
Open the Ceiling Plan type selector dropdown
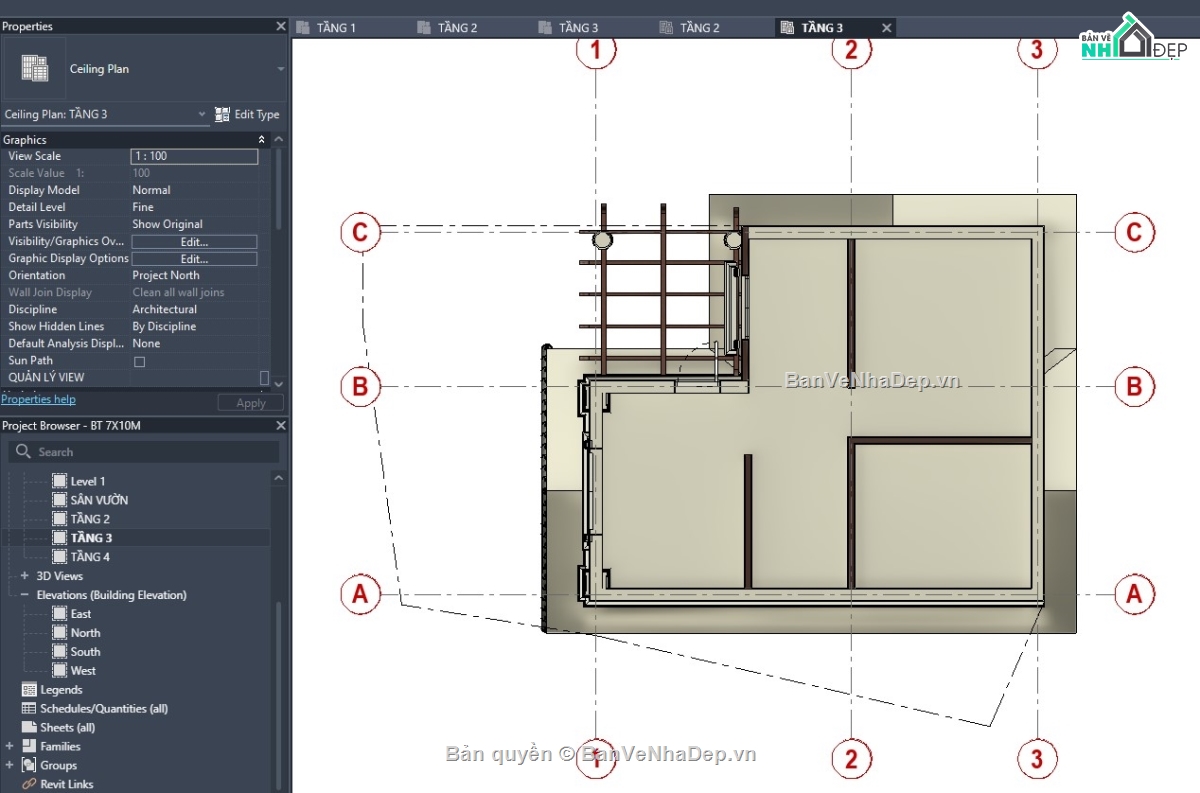[x=200, y=114]
